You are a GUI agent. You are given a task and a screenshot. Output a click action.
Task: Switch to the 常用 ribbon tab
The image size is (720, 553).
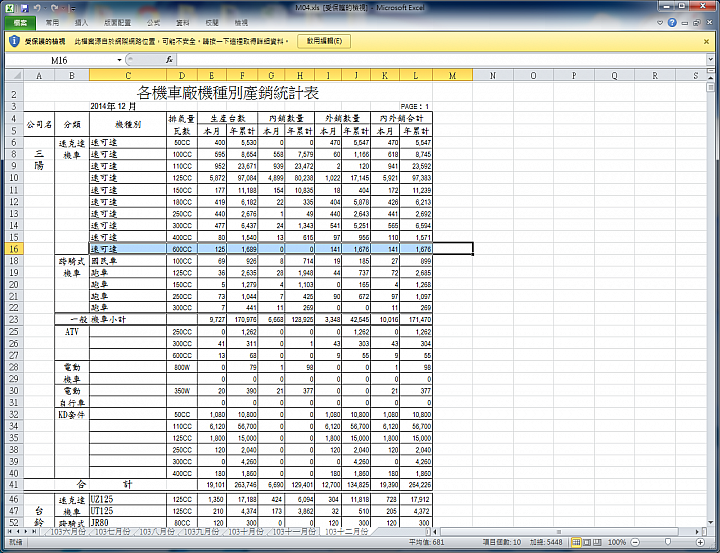click(52, 23)
